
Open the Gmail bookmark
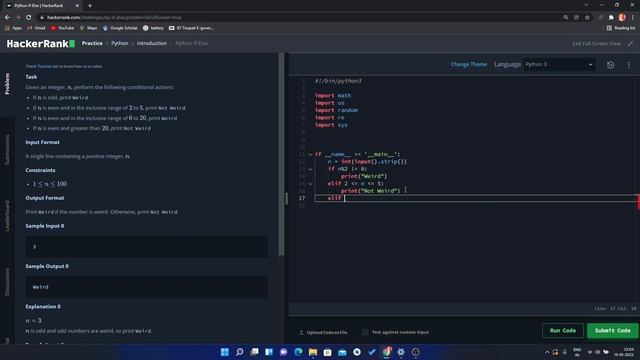point(36,28)
